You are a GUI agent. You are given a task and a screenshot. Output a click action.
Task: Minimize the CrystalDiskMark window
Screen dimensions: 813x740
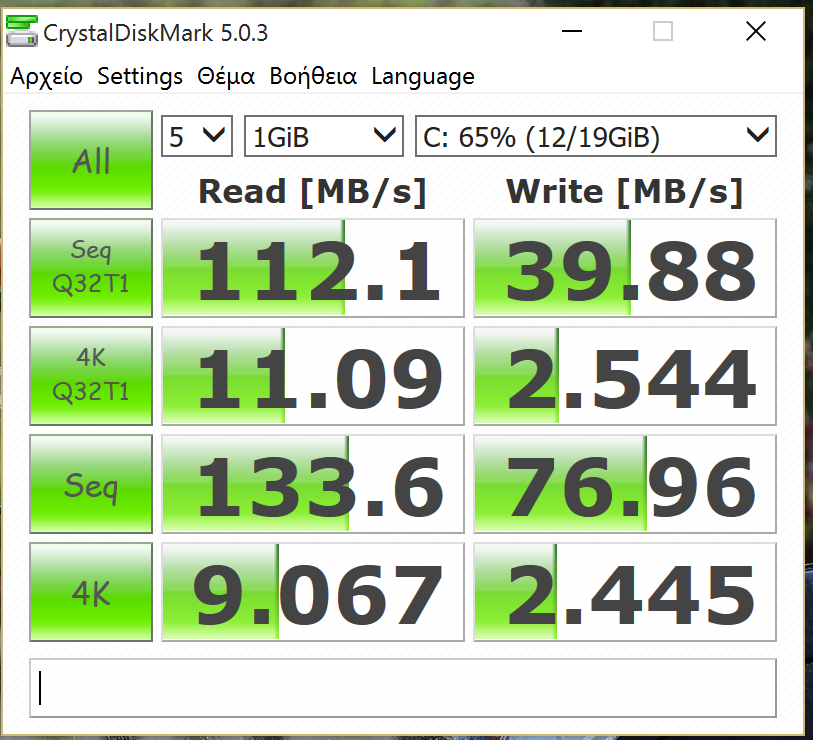572,31
